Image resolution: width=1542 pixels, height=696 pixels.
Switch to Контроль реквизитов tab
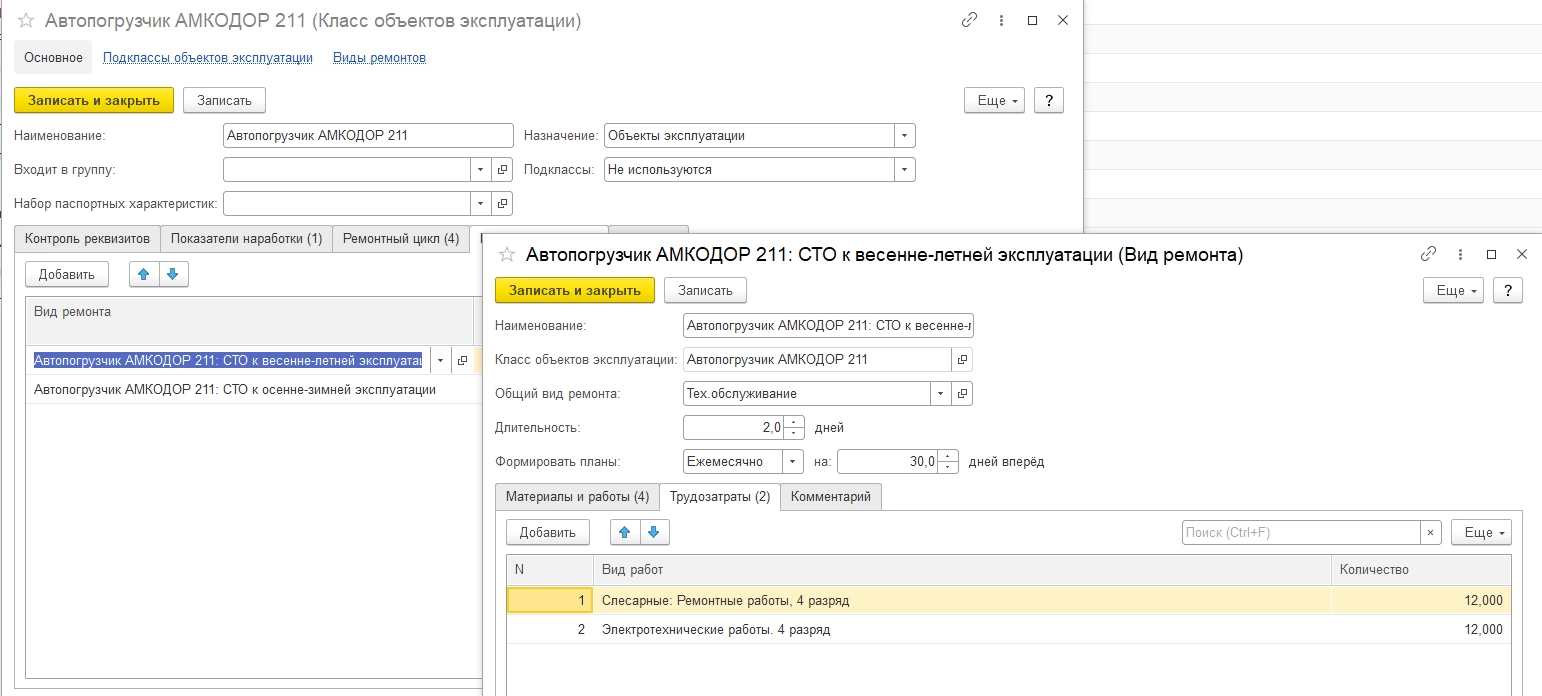[x=88, y=239]
